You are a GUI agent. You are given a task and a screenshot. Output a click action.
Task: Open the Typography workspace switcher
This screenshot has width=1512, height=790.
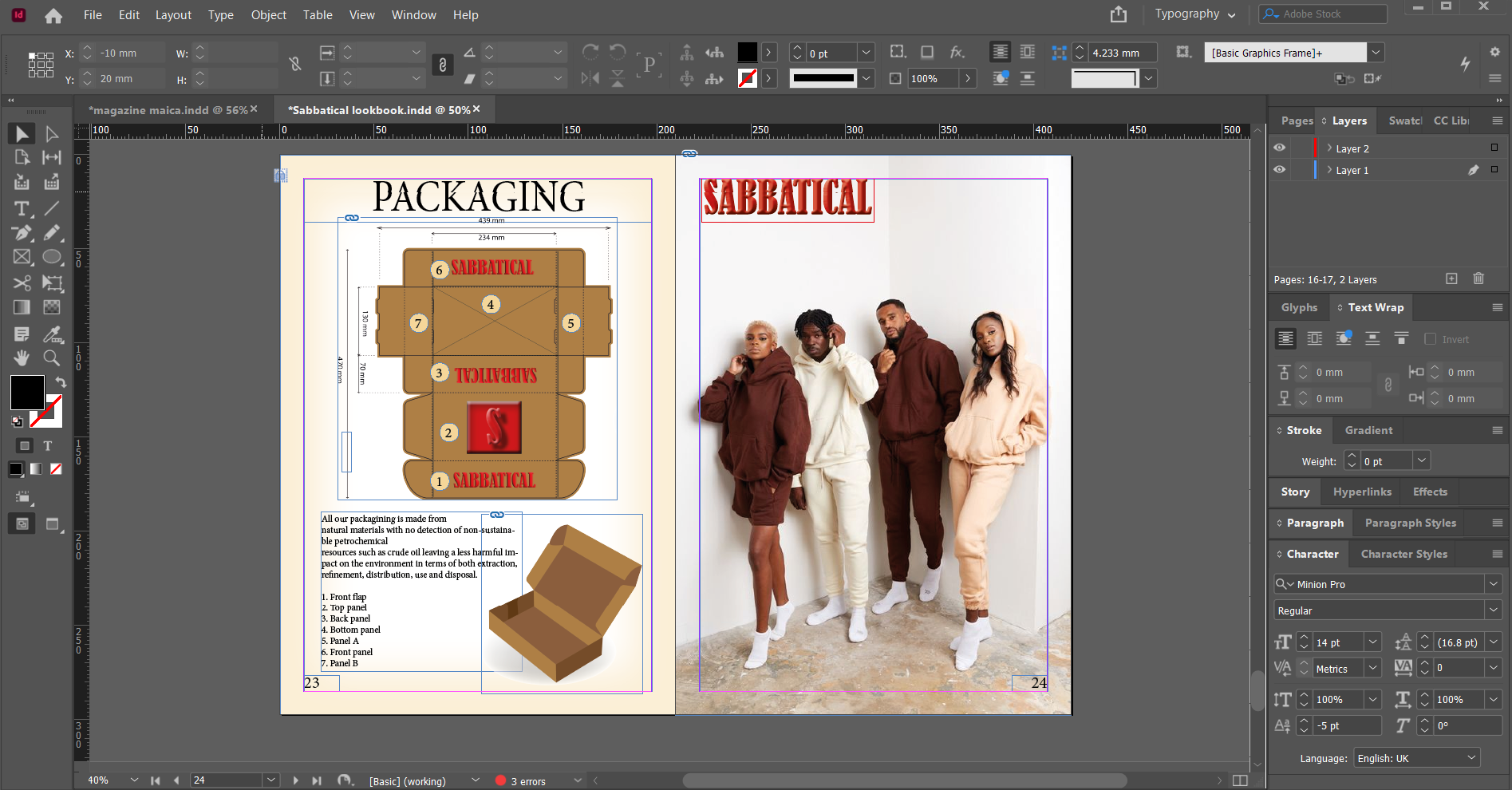coord(1194,14)
